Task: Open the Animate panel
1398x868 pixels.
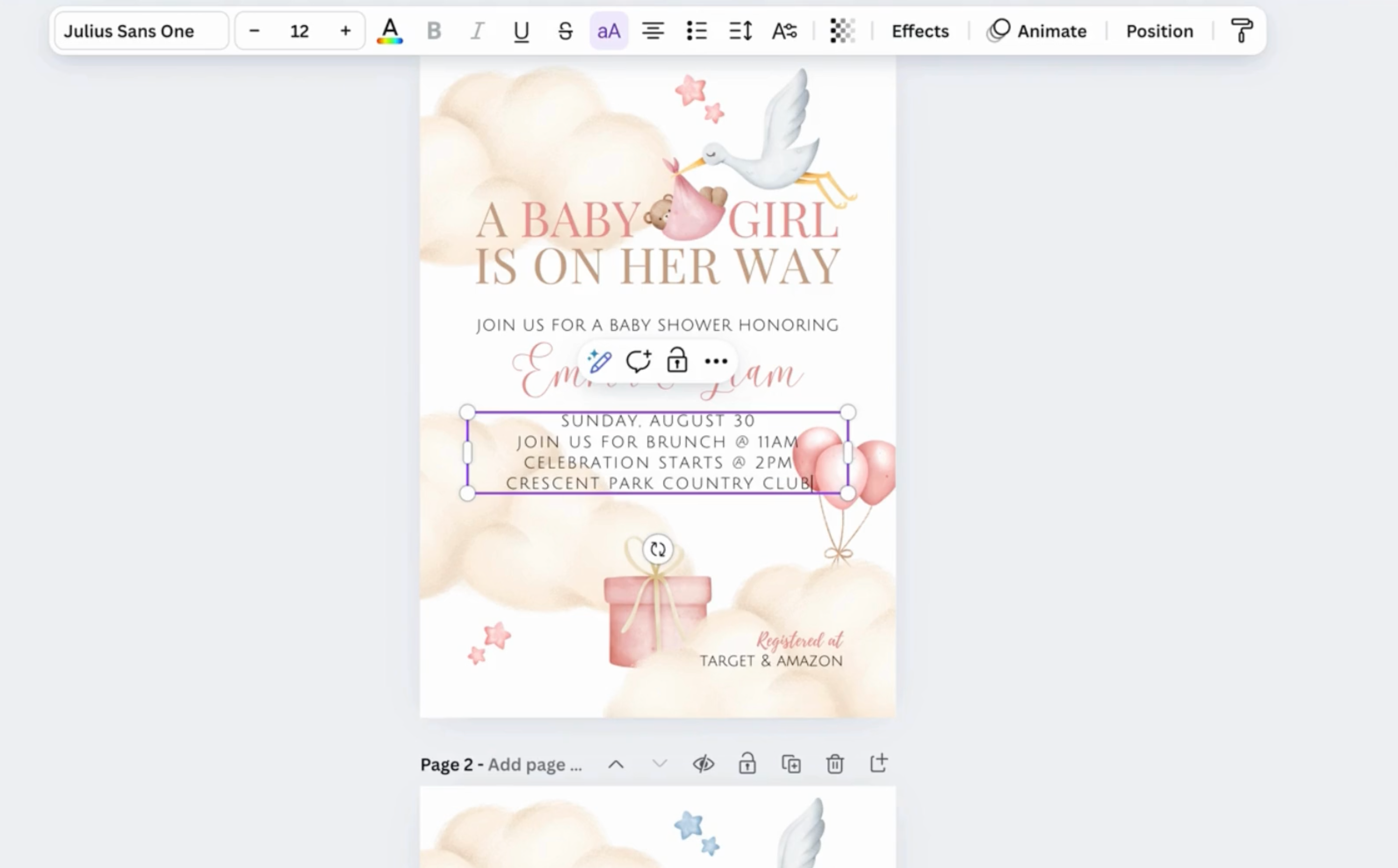Action: coord(1037,31)
